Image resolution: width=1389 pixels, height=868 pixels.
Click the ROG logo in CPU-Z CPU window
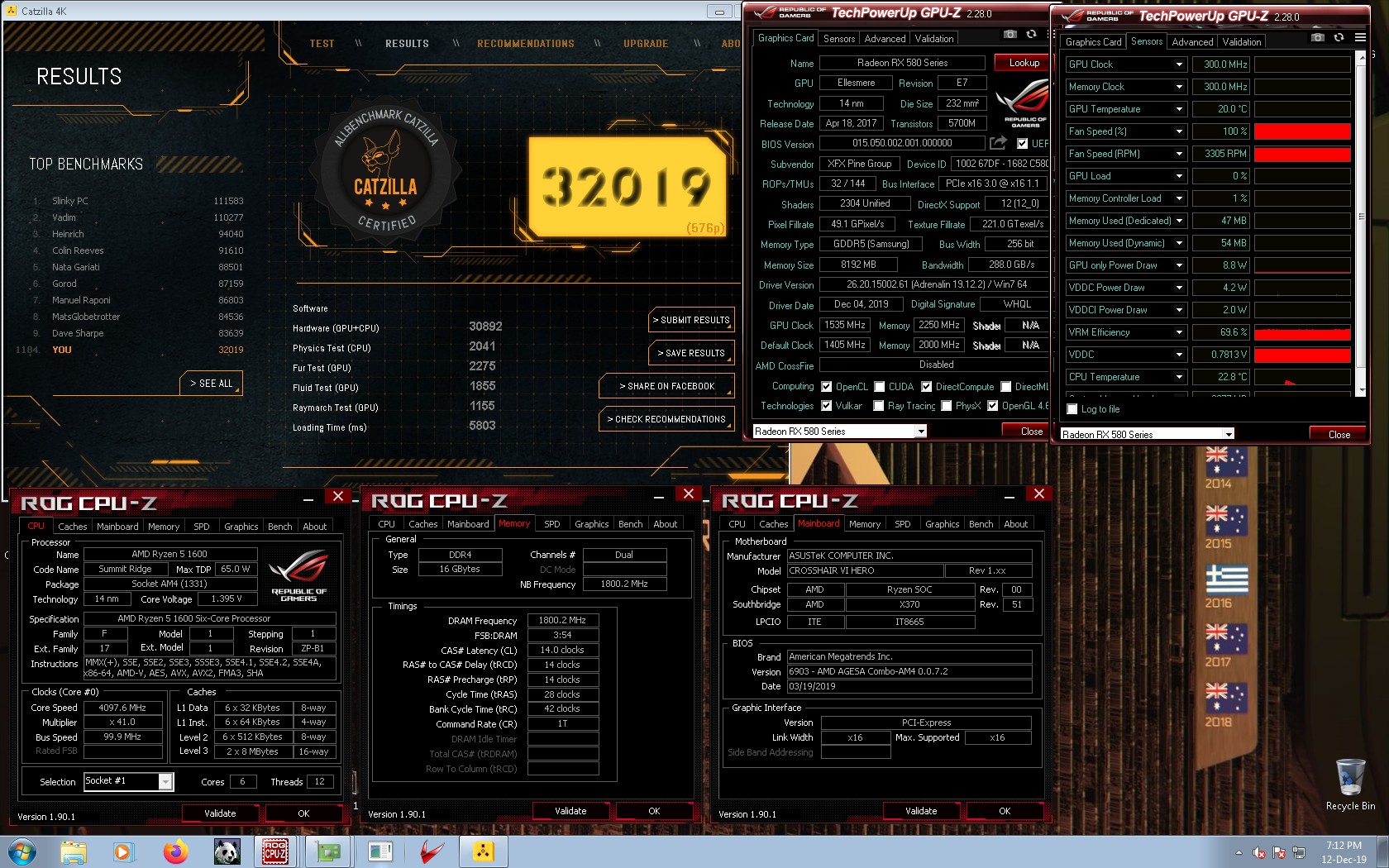pyautogui.click(x=298, y=575)
